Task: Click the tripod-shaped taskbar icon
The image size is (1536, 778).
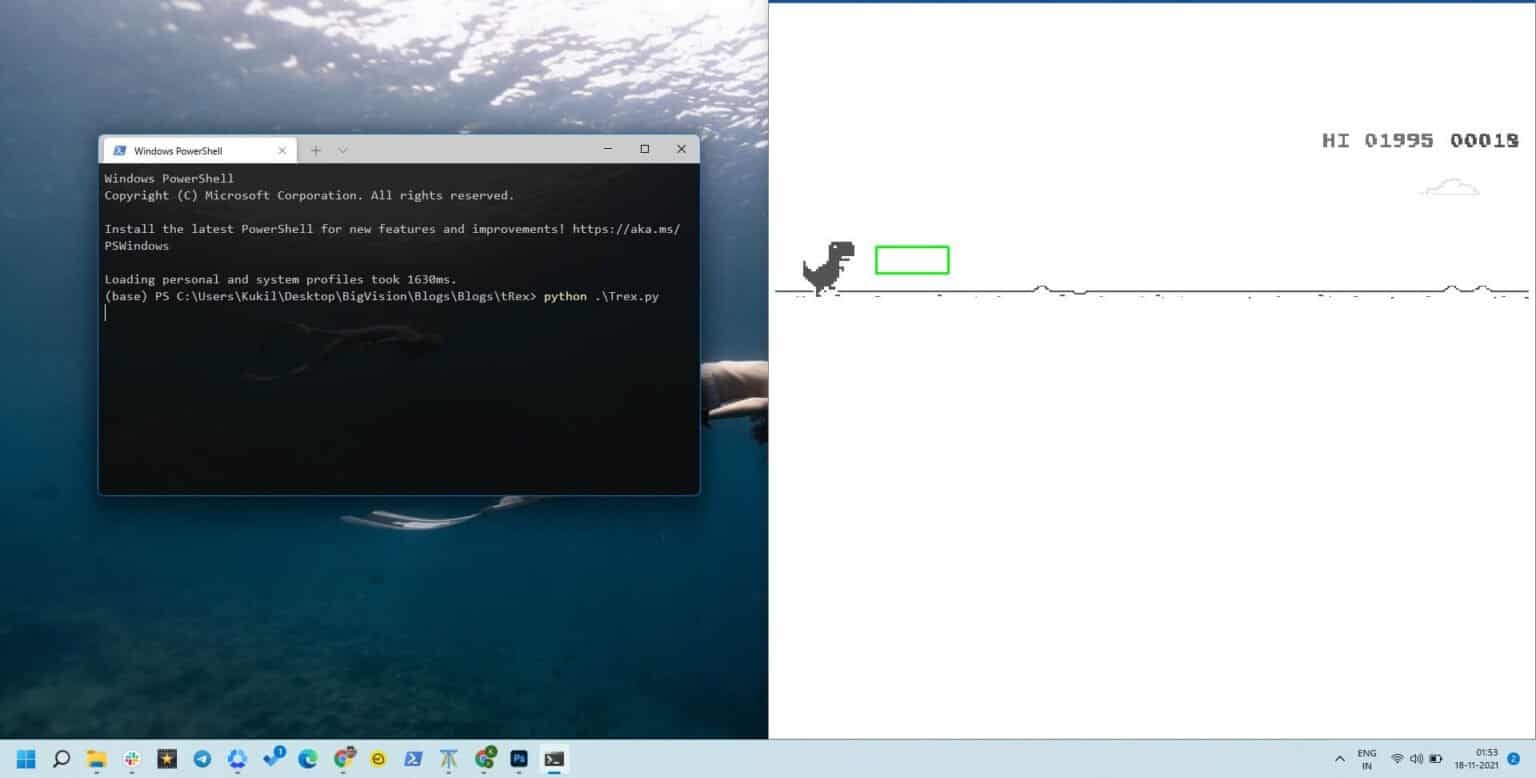Action: coord(448,759)
